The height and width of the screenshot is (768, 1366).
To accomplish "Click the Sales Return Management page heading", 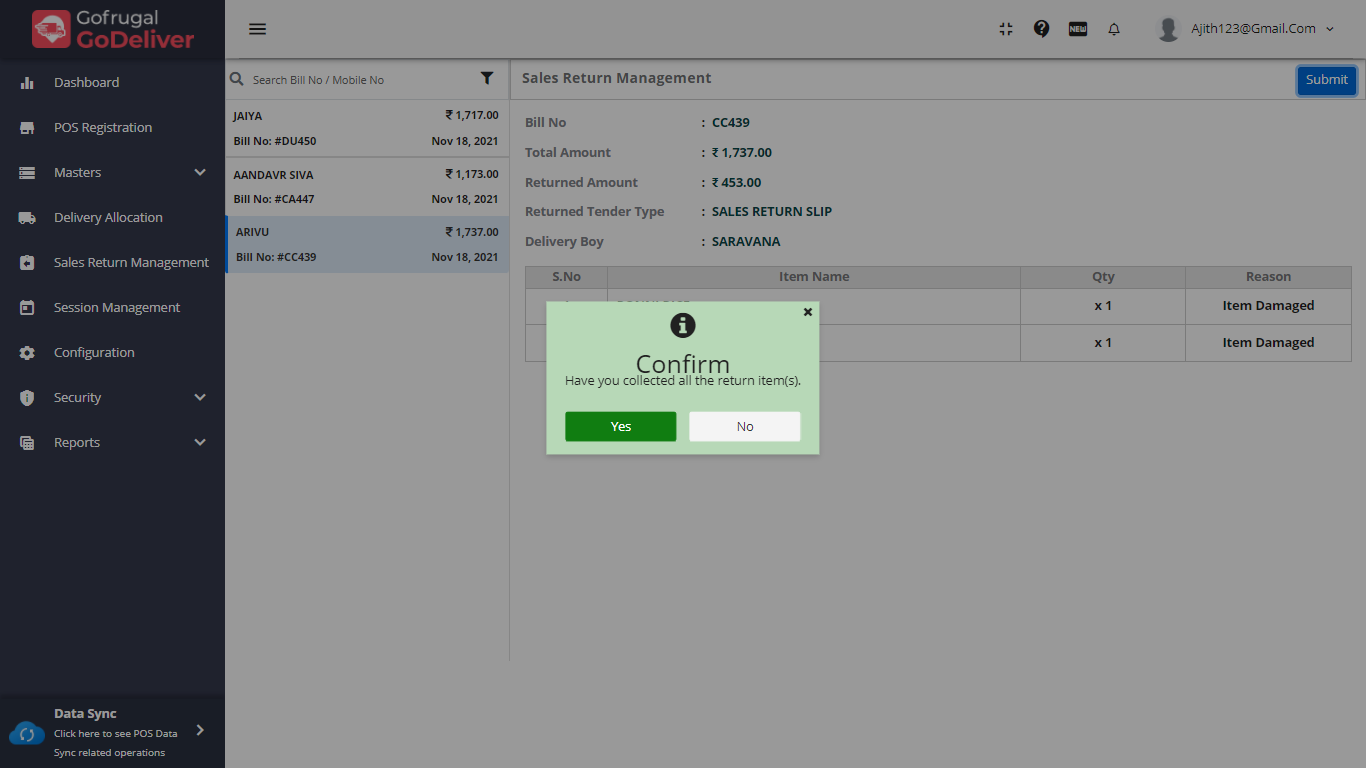I will coord(617,78).
